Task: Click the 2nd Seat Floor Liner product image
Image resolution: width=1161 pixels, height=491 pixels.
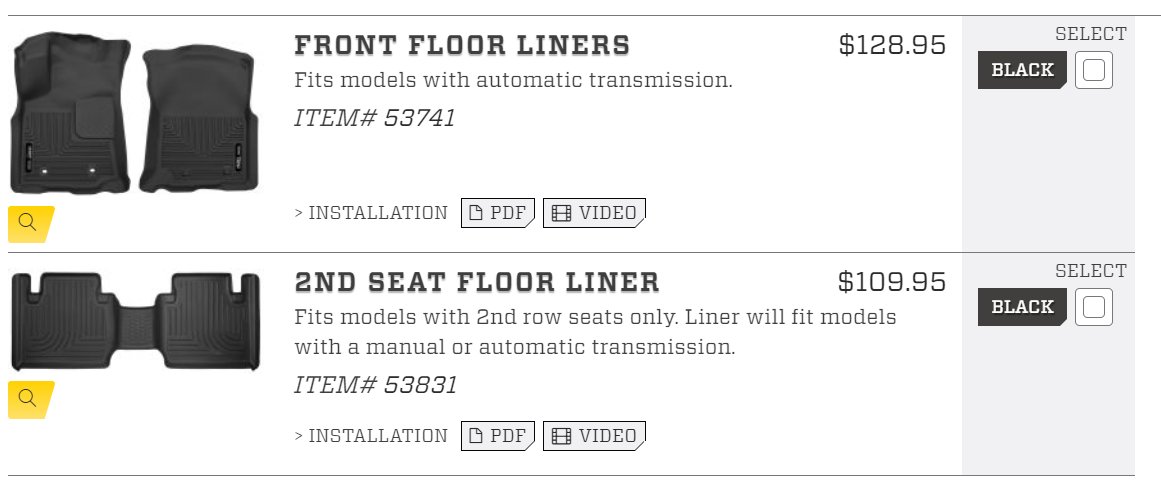Action: pos(135,321)
